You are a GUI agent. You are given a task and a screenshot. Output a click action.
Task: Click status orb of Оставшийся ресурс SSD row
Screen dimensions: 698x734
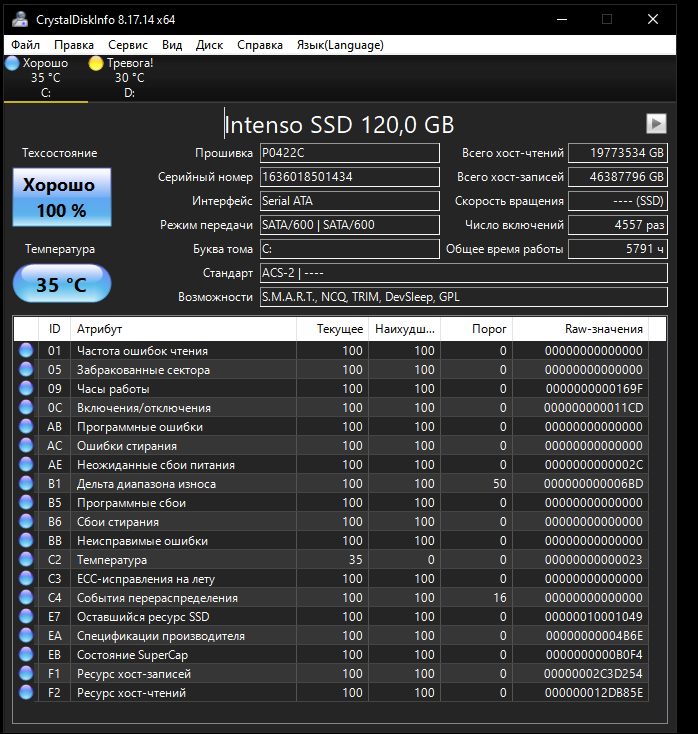[x=26, y=617]
